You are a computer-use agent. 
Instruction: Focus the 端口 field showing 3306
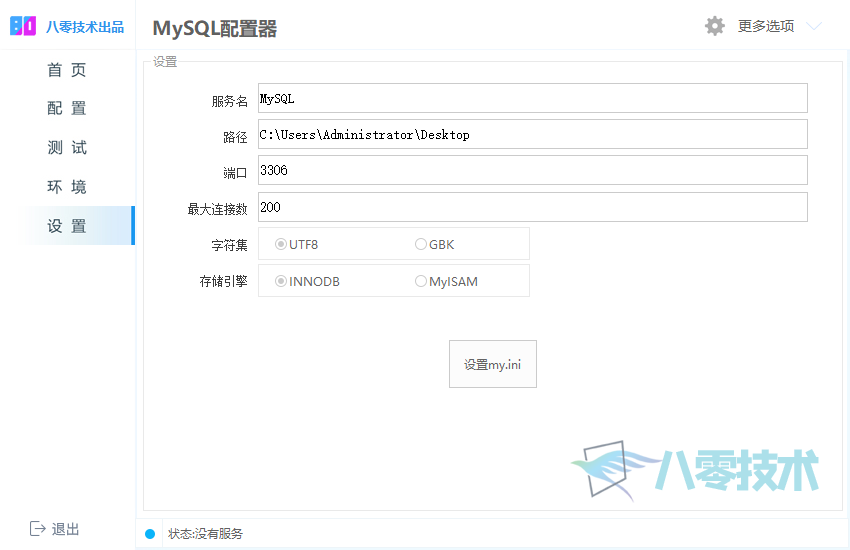[x=531, y=170]
